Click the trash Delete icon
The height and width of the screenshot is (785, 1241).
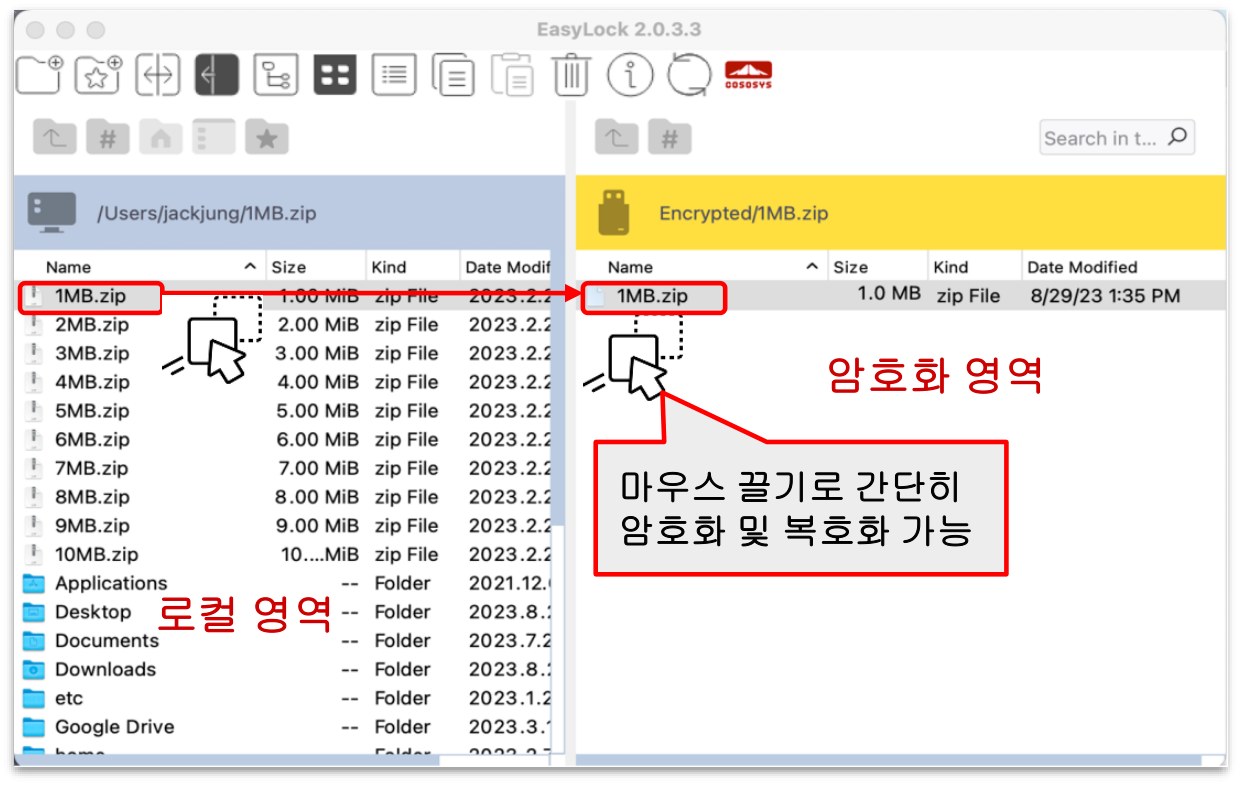click(572, 75)
